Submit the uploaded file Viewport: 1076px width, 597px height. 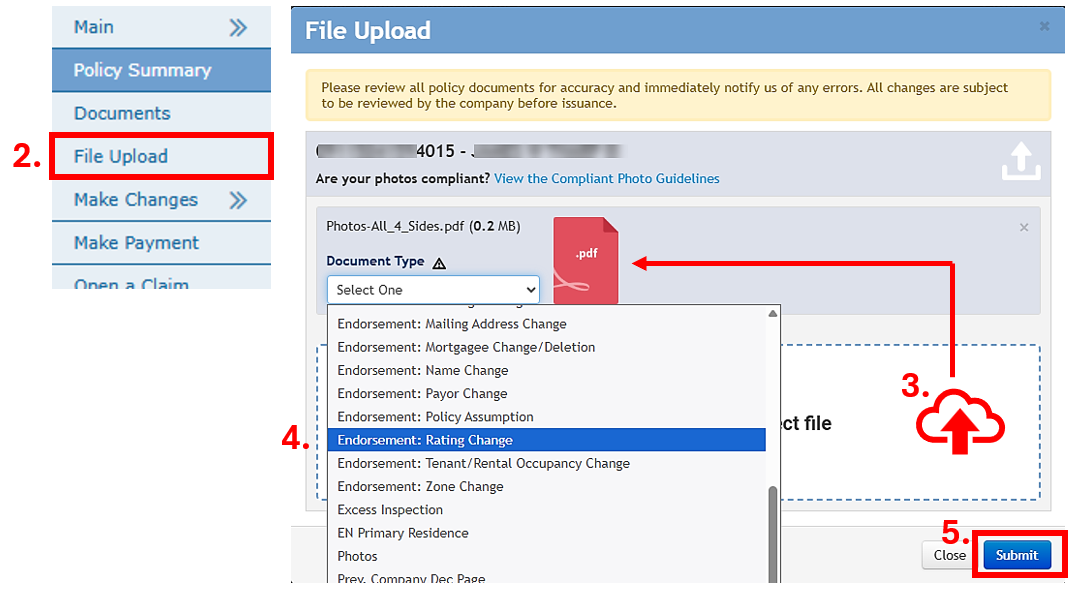coord(1017,555)
